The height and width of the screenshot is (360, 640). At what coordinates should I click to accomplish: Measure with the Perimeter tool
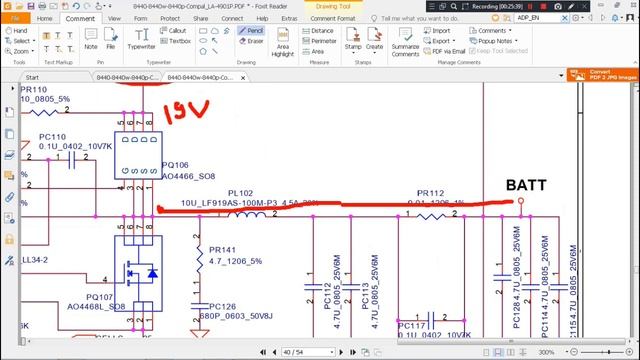tap(320, 41)
